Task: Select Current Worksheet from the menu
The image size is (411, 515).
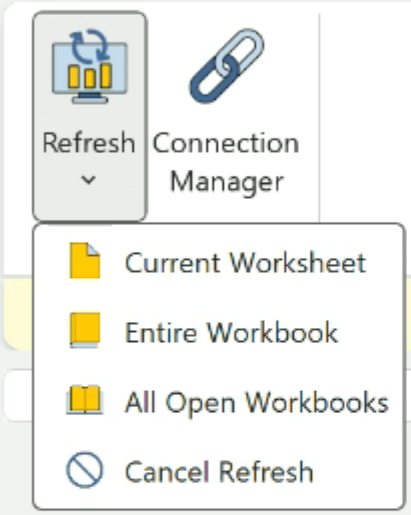Action: [218, 262]
